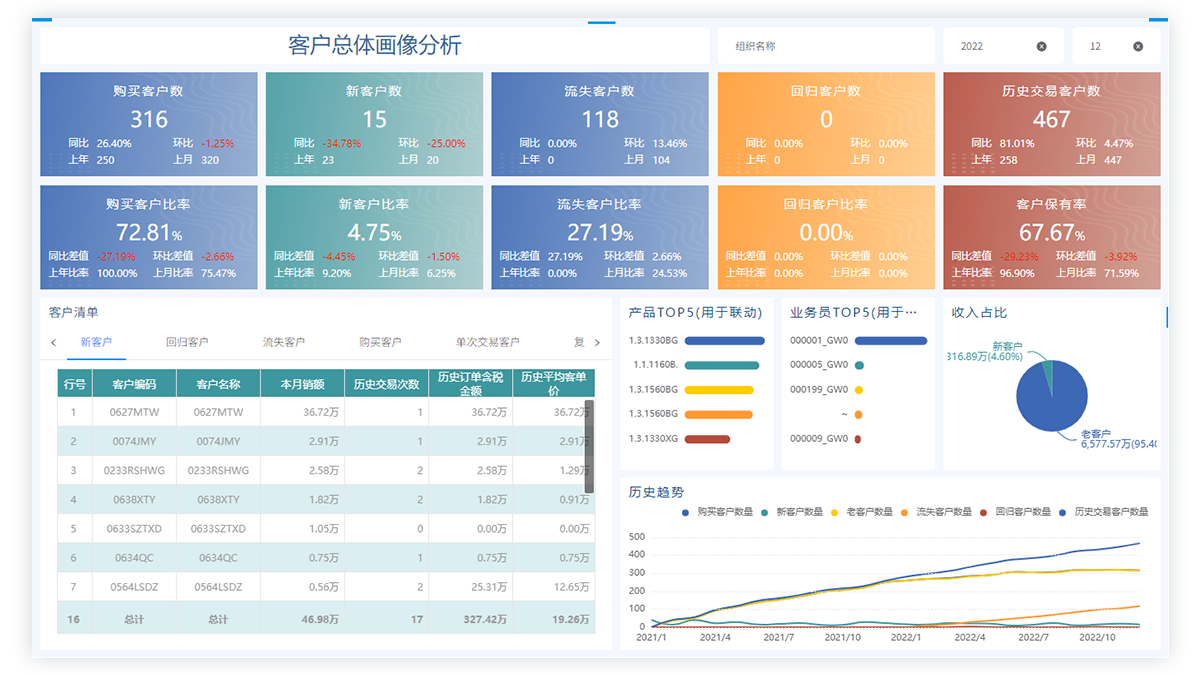Click the red bar for product 1.3.1330XG

click(x=708, y=438)
